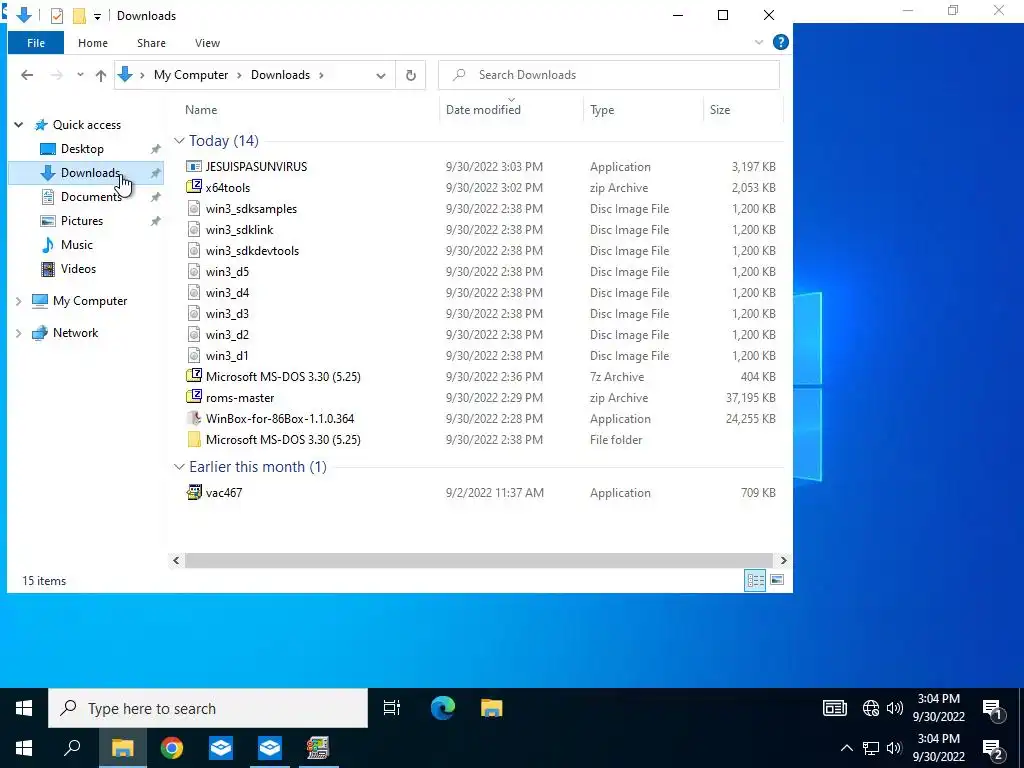This screenshot has height=768, width=1024.
Task: Sort by the Type column header
Action: point(601,110)
